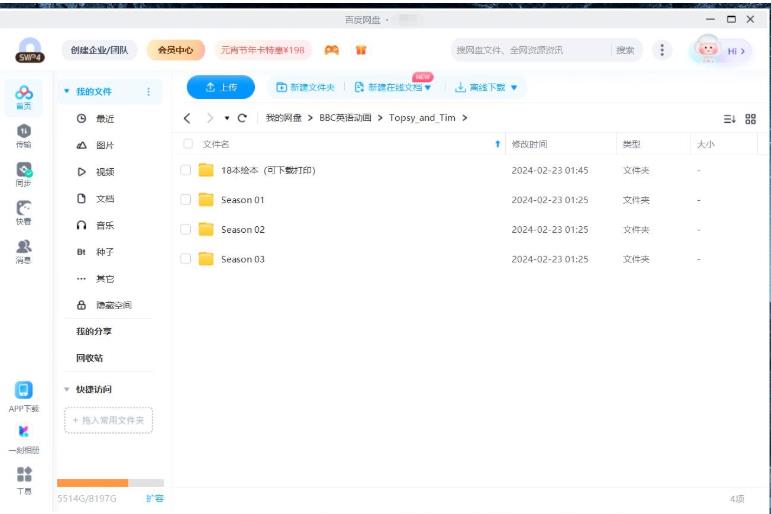
Task: Select 图片 in the sidebar
Action: click(105, 145)
